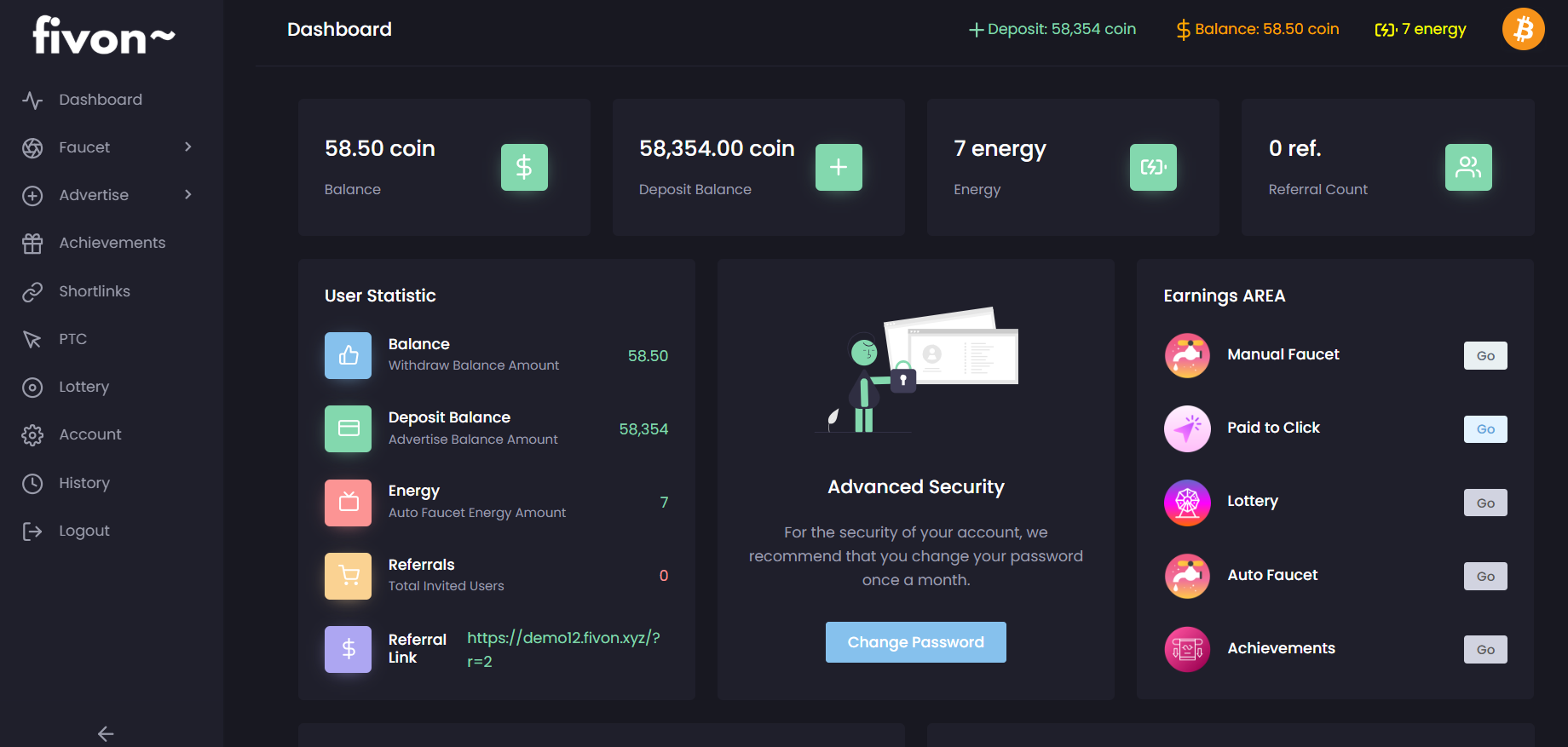Click the Manual Faucet round icon

[1187, 355]
